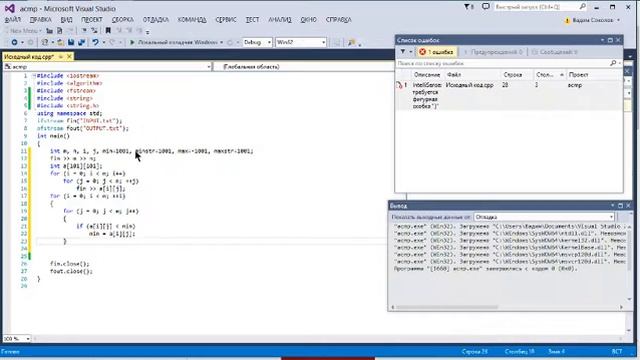Open the acmp project scope dropdown

108,67
